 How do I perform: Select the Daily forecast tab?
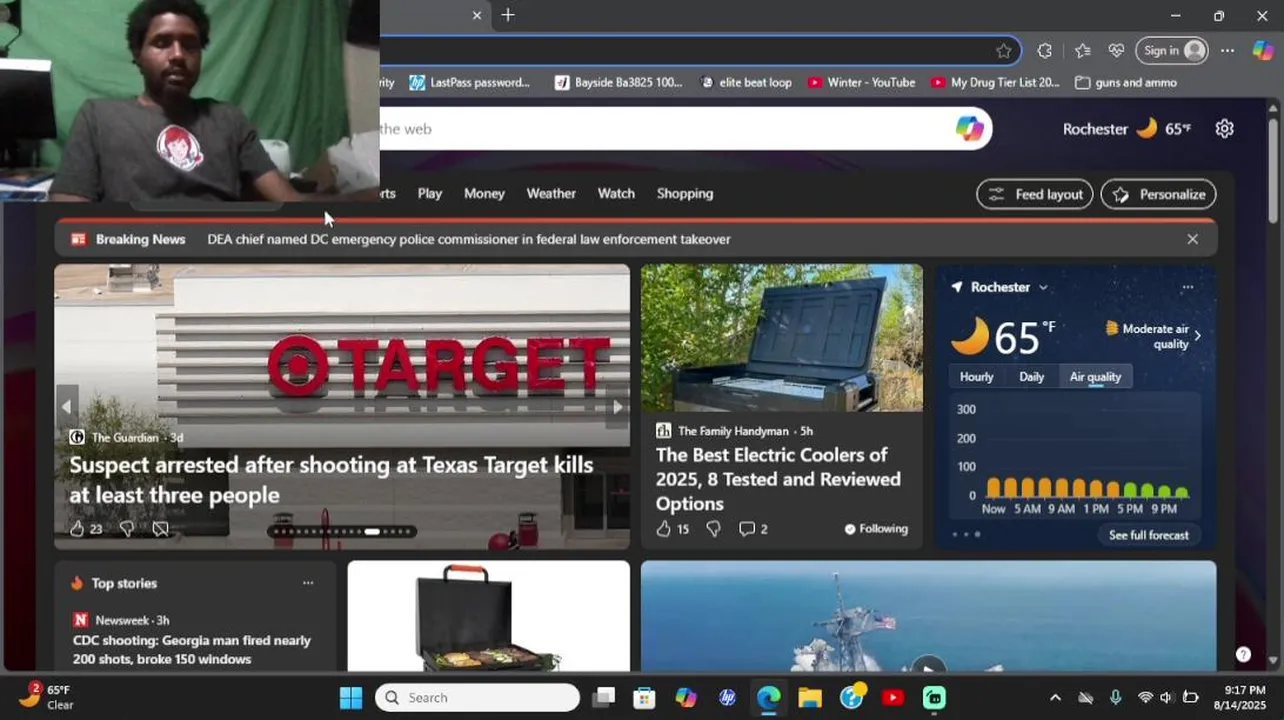click(x=1031, y=377)
